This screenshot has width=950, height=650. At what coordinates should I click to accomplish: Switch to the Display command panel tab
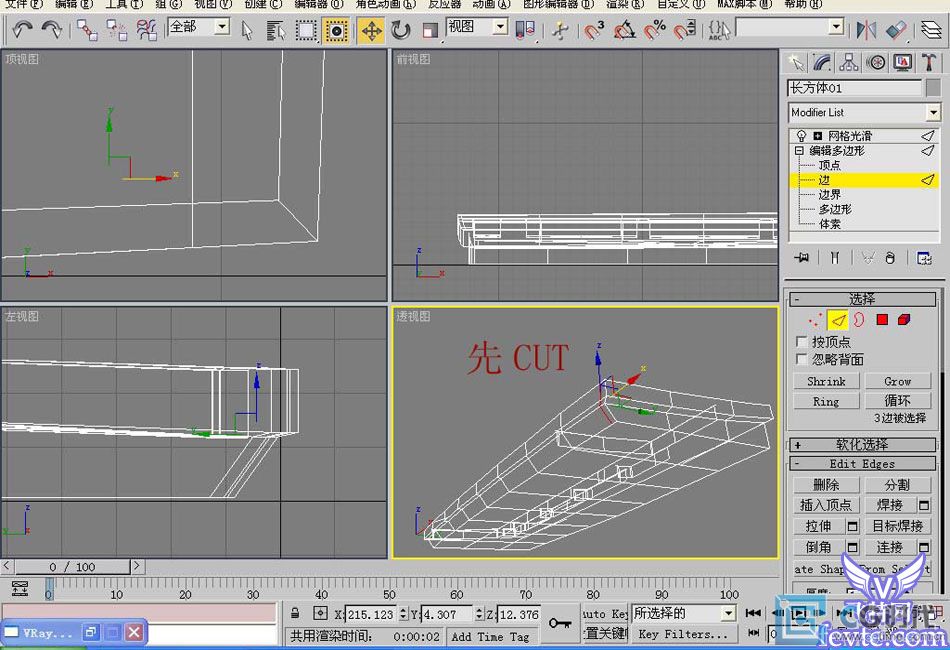(x=902, y=62)
